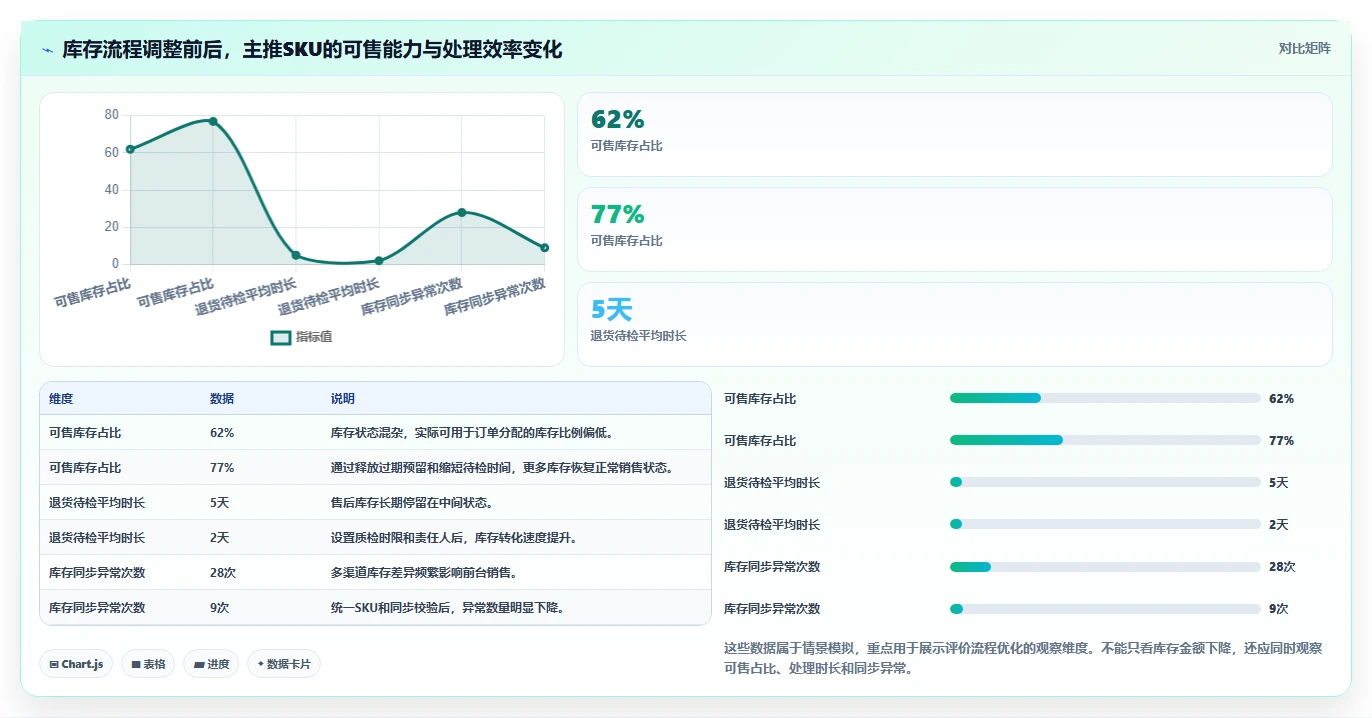Click the description starting with 通过释放过期预留和缩短待检时间
Screen dimensions: 1372x718
[x=504, y=468]
